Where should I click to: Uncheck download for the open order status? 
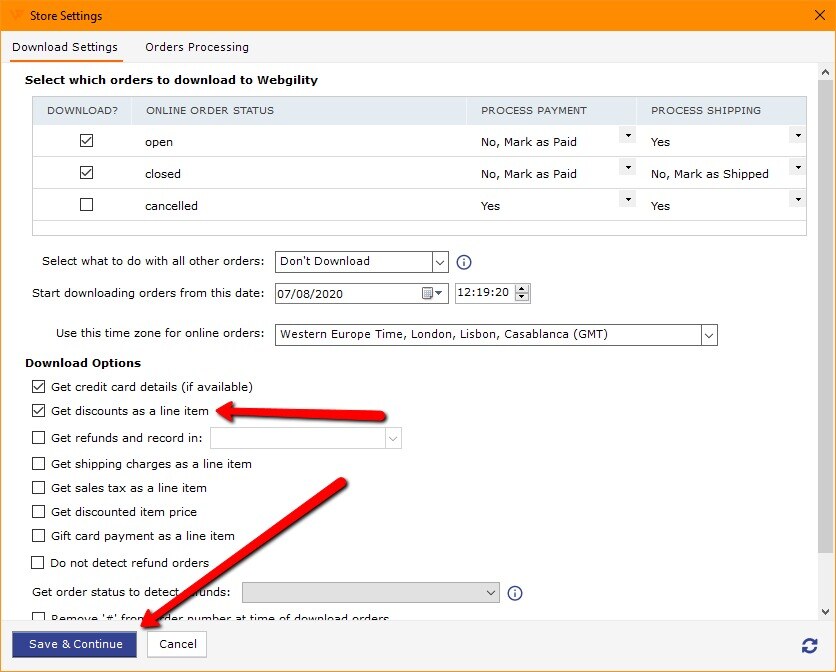86,140
